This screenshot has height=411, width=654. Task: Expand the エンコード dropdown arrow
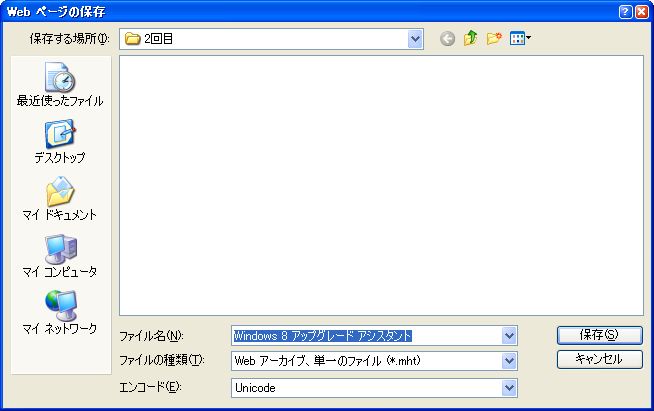click(x=509, y=388)
